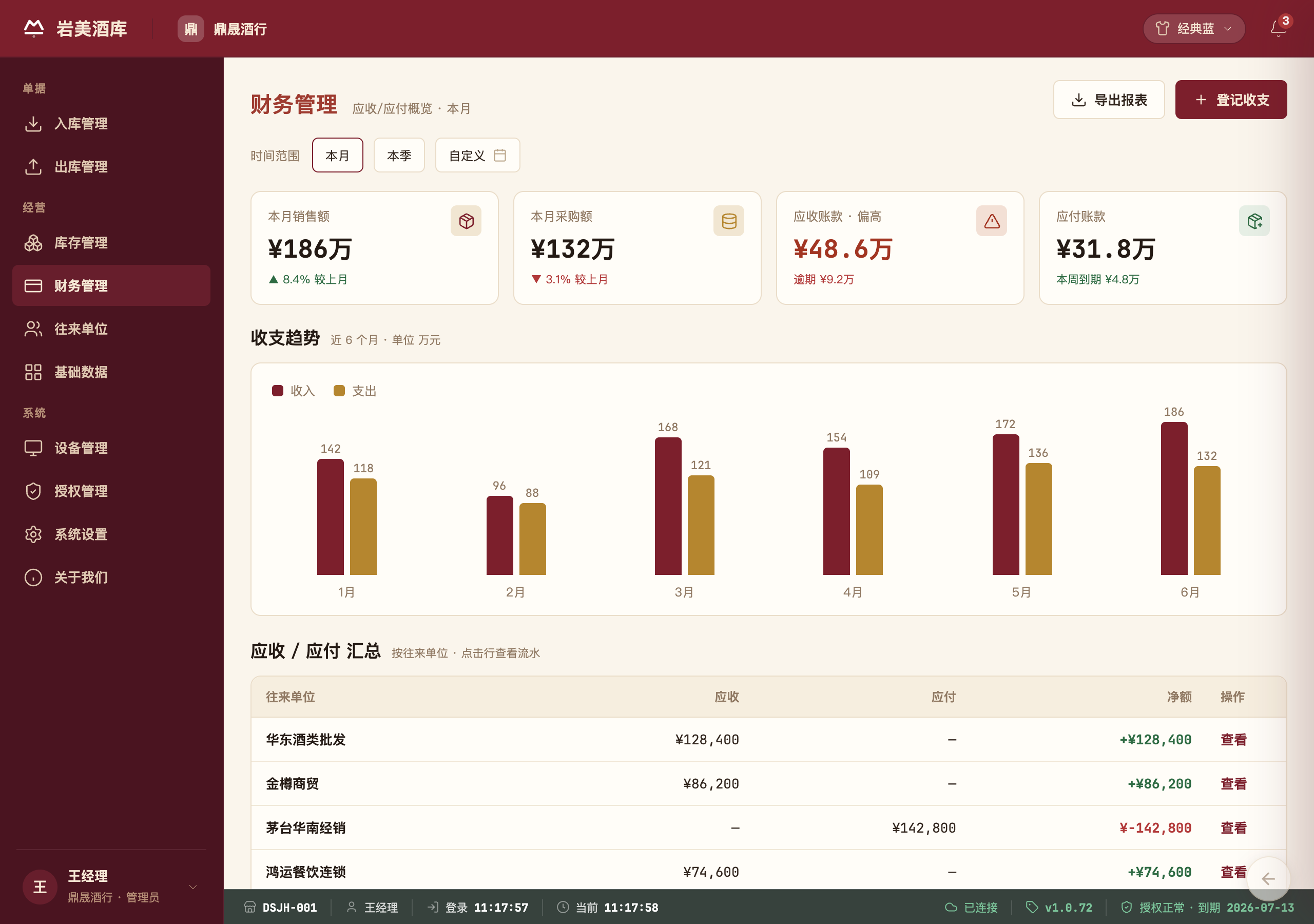Click the 茅台华南经销 payable amount ¥142,800
The width and height of the screenshot is (1314, 924).
(924, 828)
